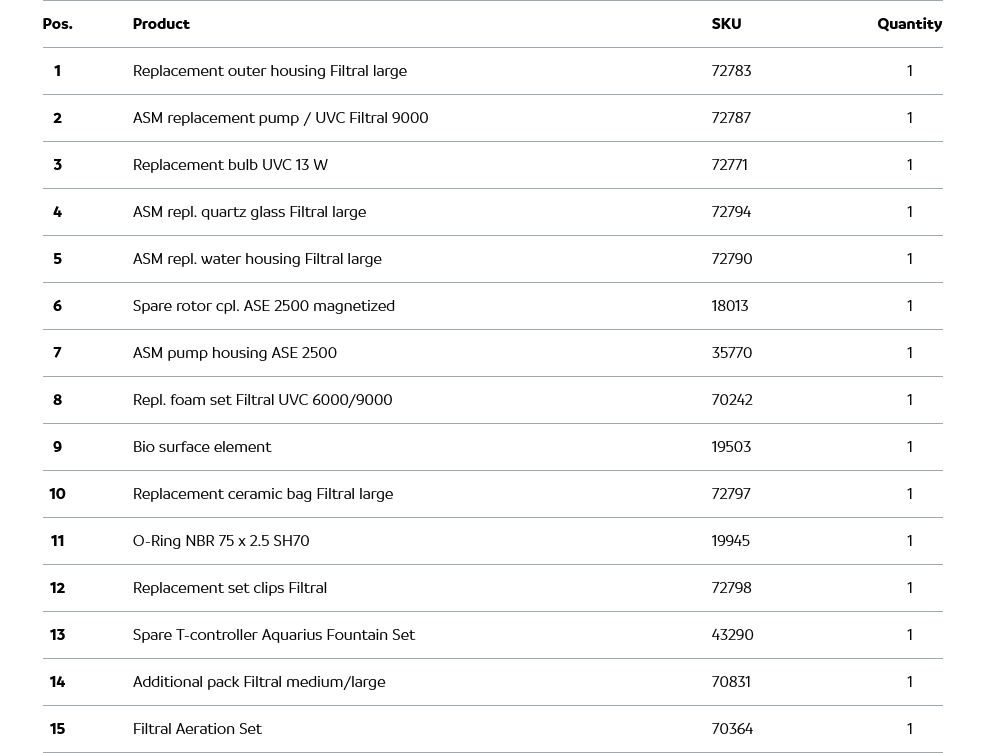Open the "O-Ring NBR 75 x 2.5 SH70" item
This screenshot has width=984, height=753.
tap(221, 541)
